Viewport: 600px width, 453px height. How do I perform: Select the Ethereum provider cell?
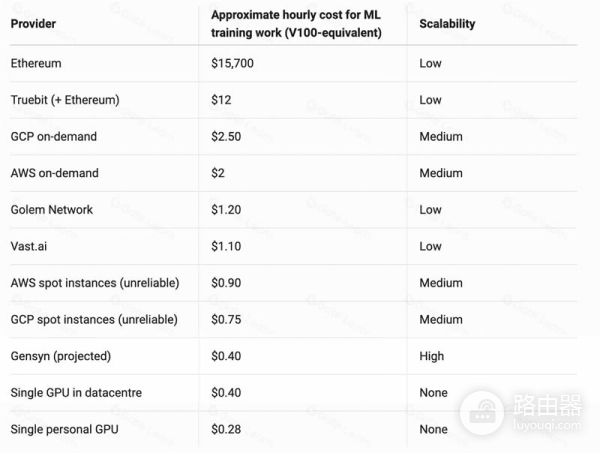[36, 64]
